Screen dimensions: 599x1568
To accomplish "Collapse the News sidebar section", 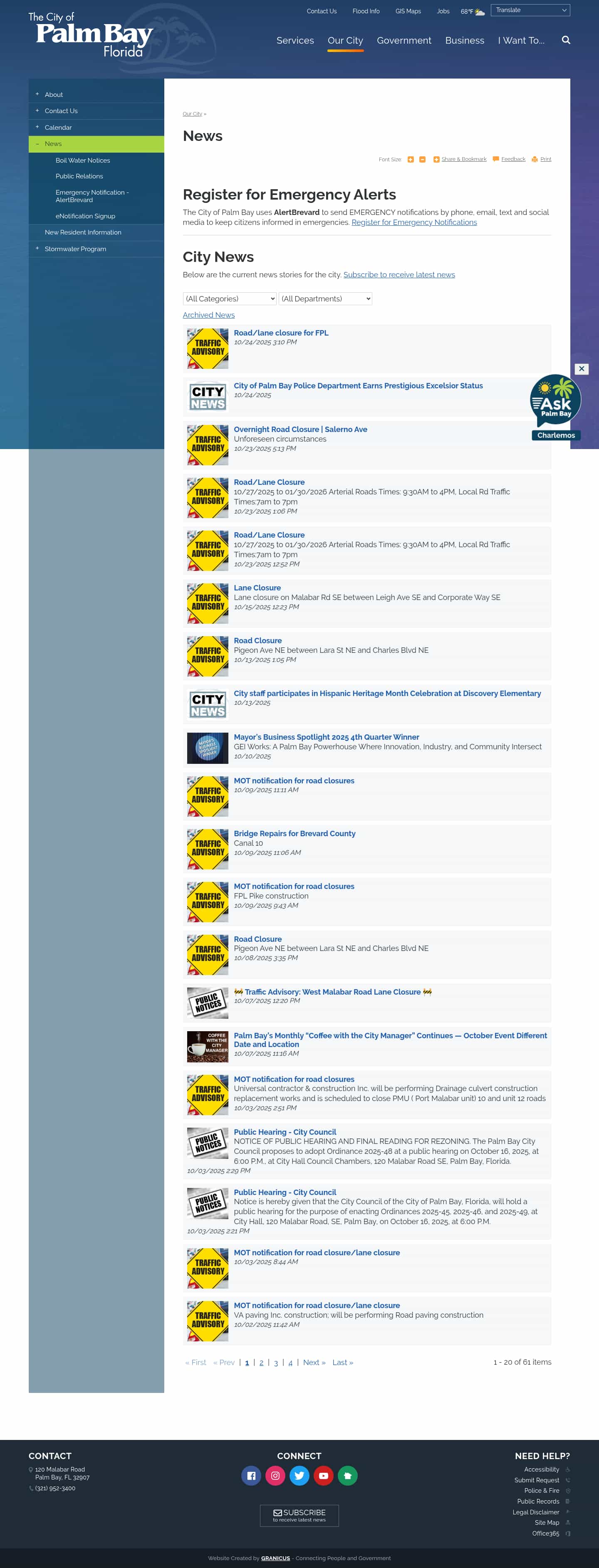I will [x=37, y=143].
